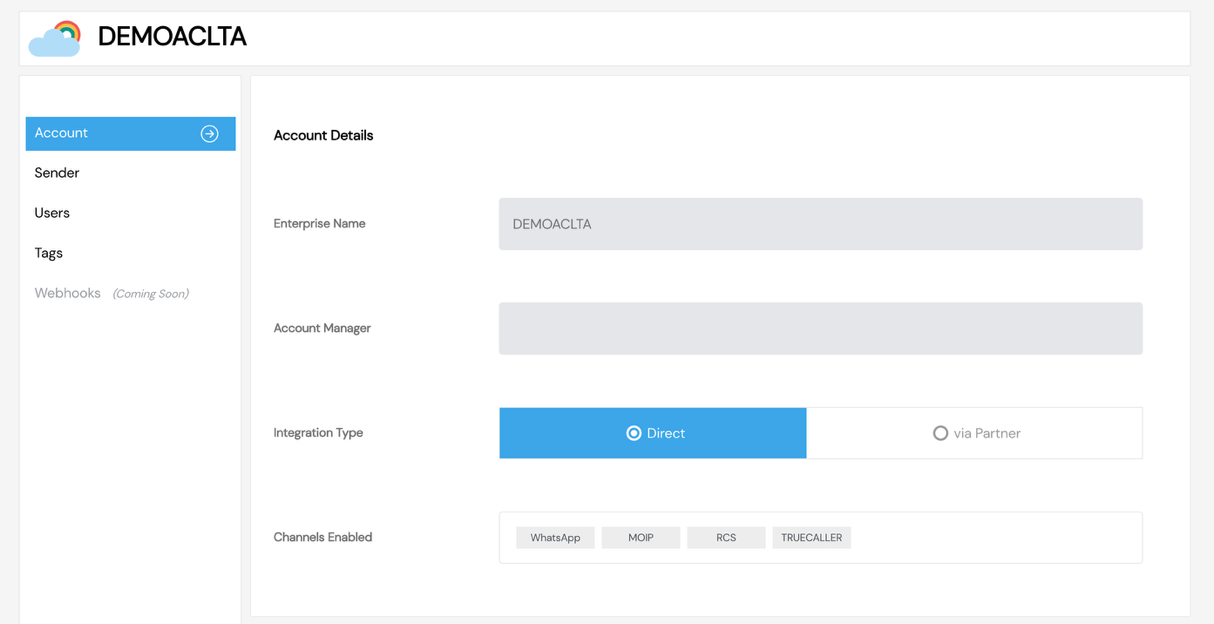Click the DEMOACLTA header title

172,37
